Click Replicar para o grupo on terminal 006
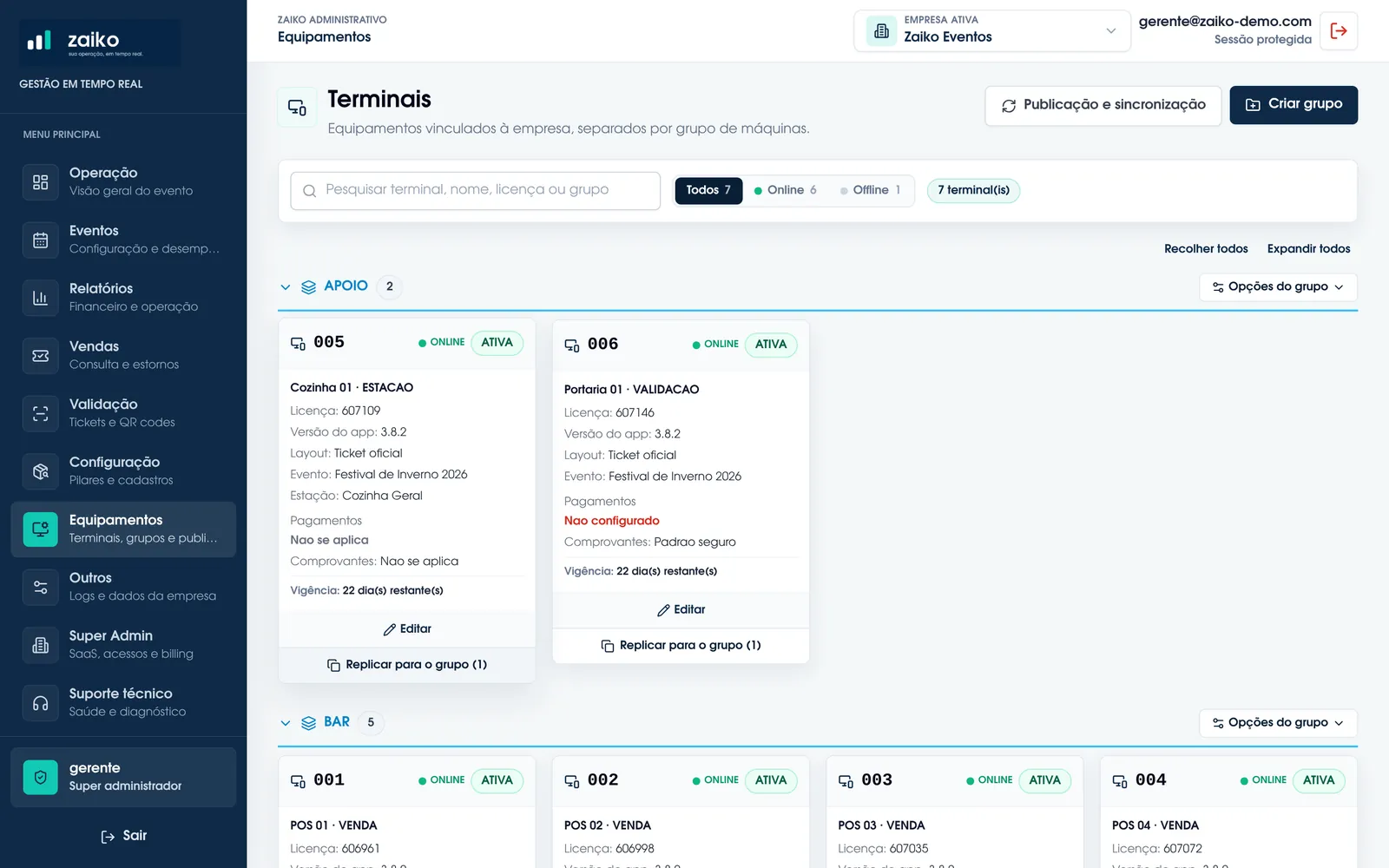Screen dimensions: 1389x868 point(681,646)
